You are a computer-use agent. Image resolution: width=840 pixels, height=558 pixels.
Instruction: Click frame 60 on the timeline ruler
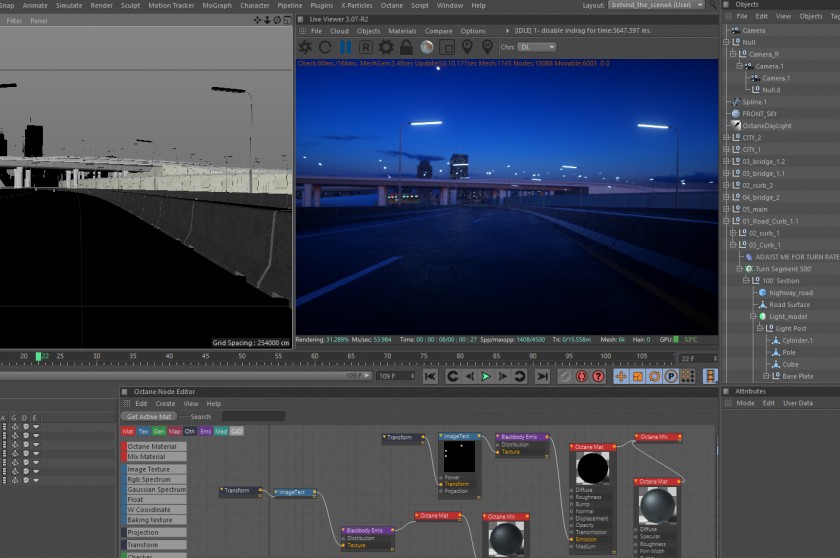tap(314, 356)
